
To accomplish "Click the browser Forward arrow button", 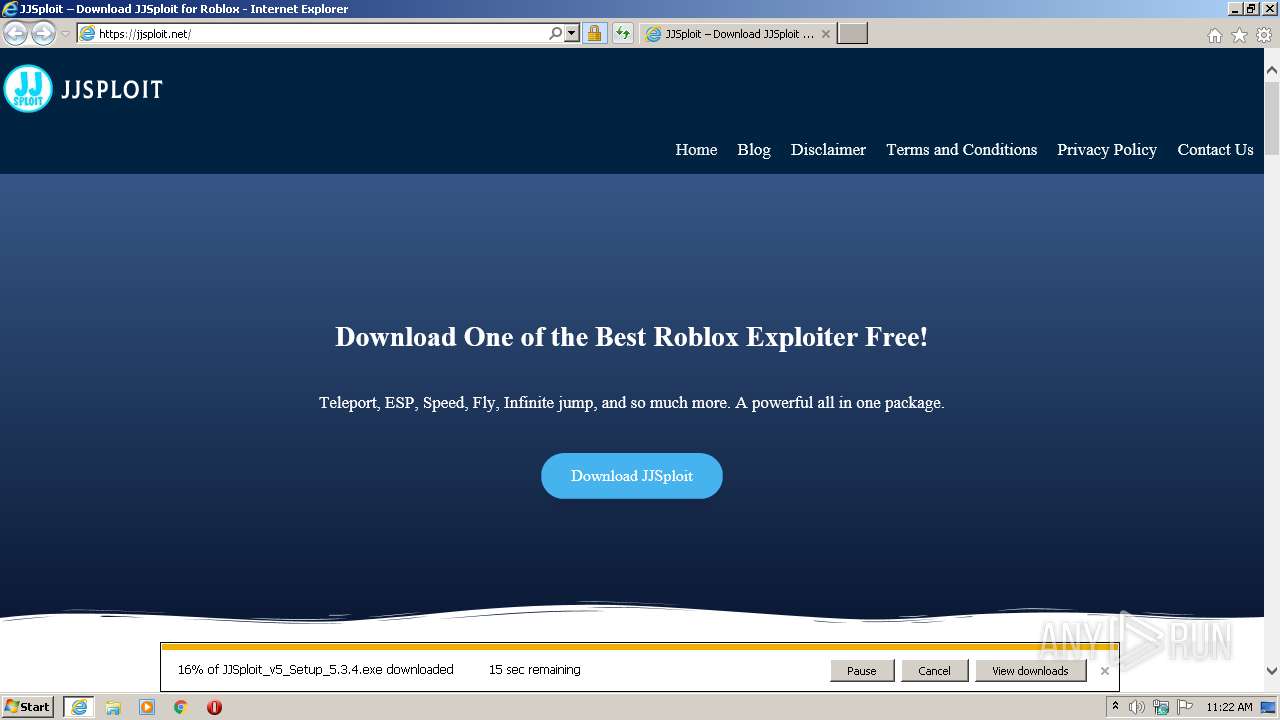I will pos(43,33).
